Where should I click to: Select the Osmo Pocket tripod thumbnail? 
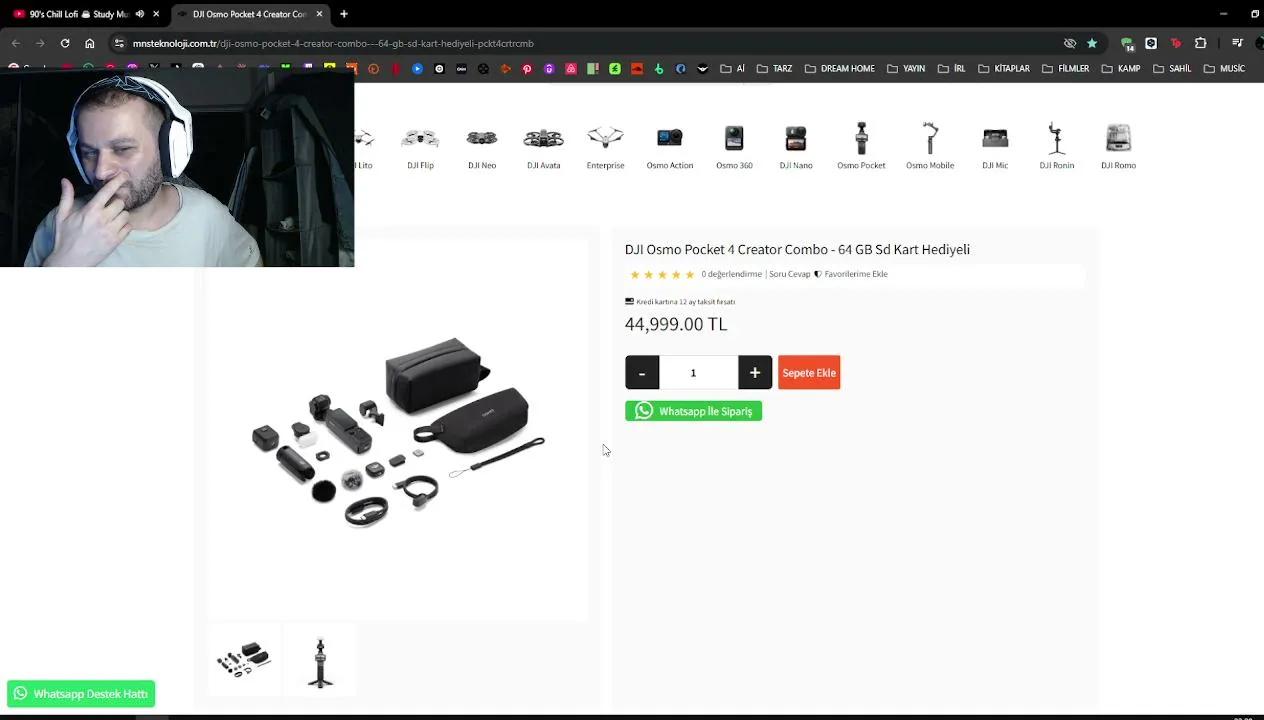click(x=320, y=660)
